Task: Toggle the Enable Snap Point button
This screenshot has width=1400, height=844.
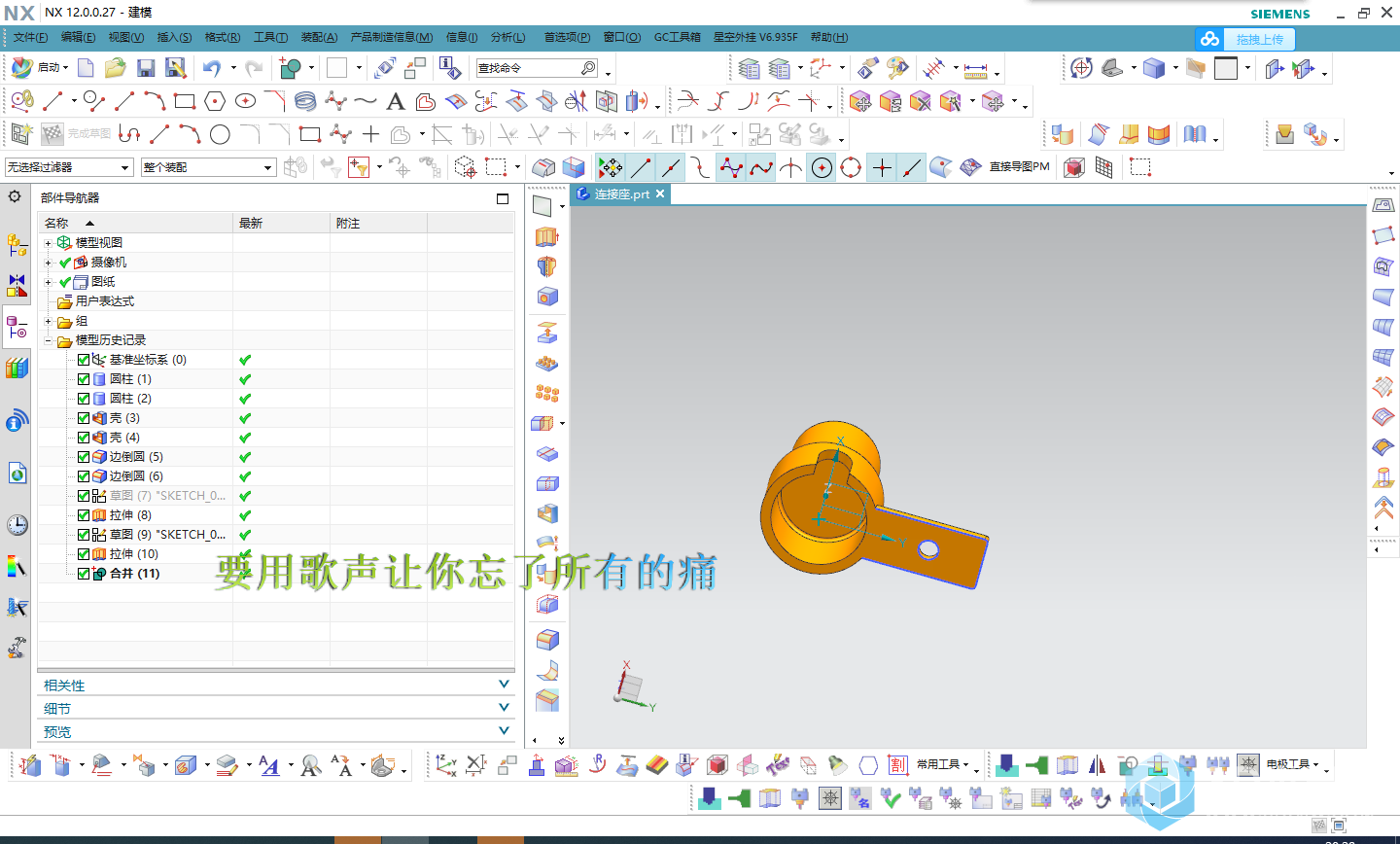Action: (611, 167)
